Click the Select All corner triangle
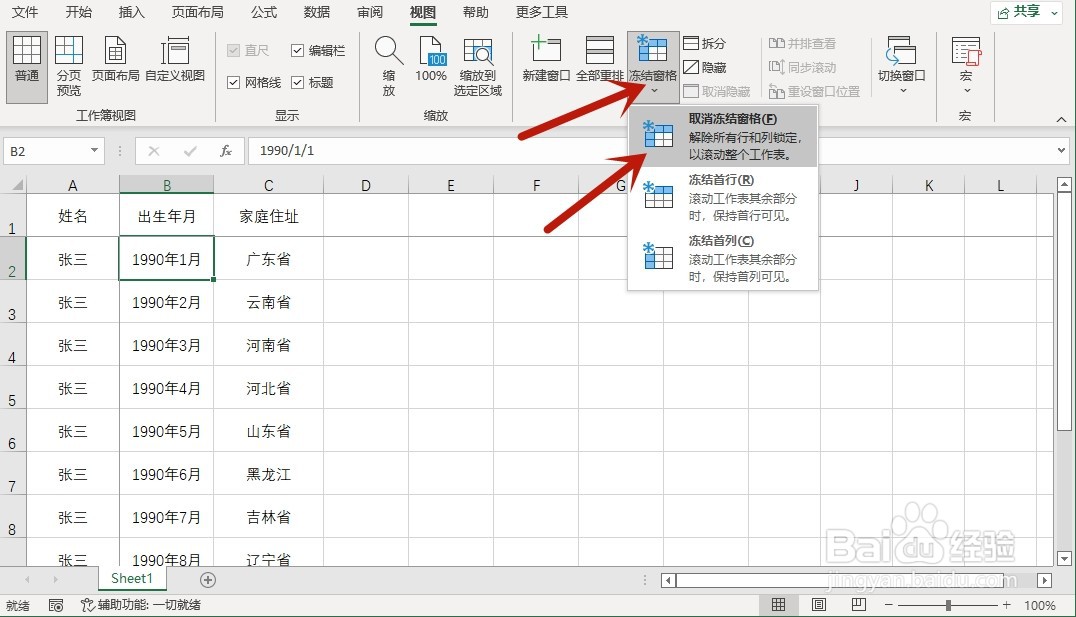 17,185
